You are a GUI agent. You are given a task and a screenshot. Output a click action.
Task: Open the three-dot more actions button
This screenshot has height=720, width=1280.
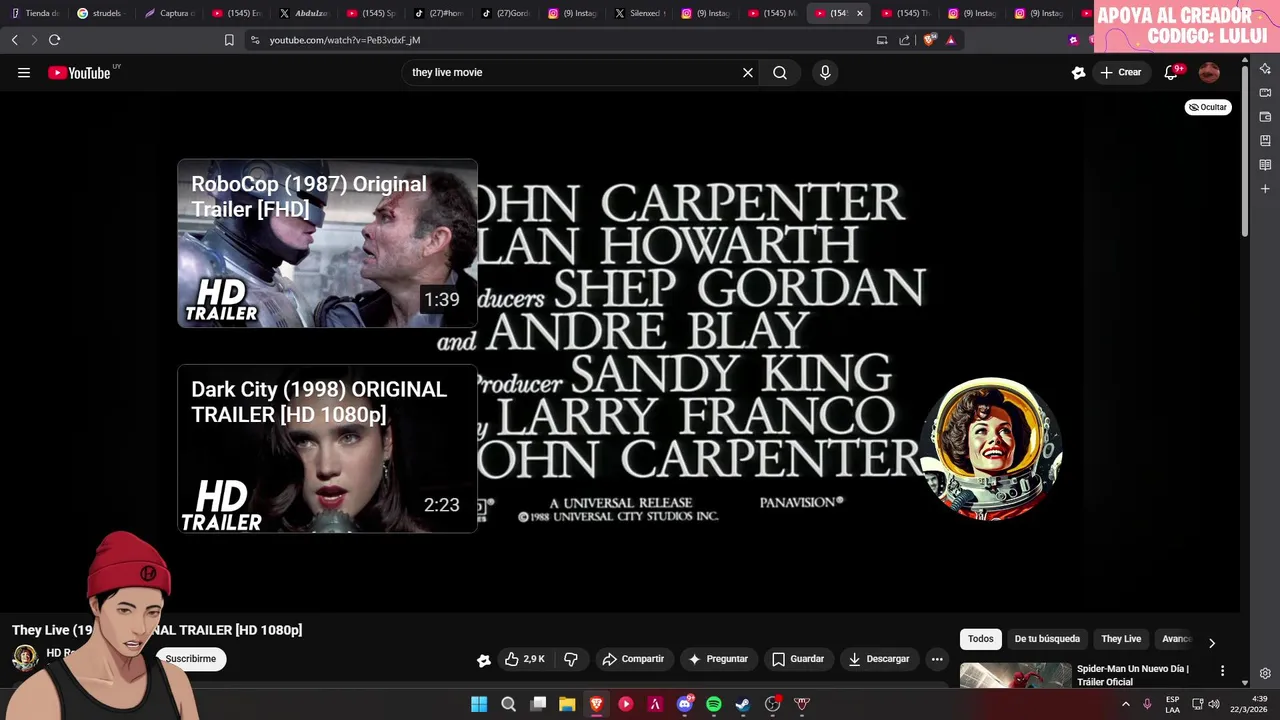point(937,659)
